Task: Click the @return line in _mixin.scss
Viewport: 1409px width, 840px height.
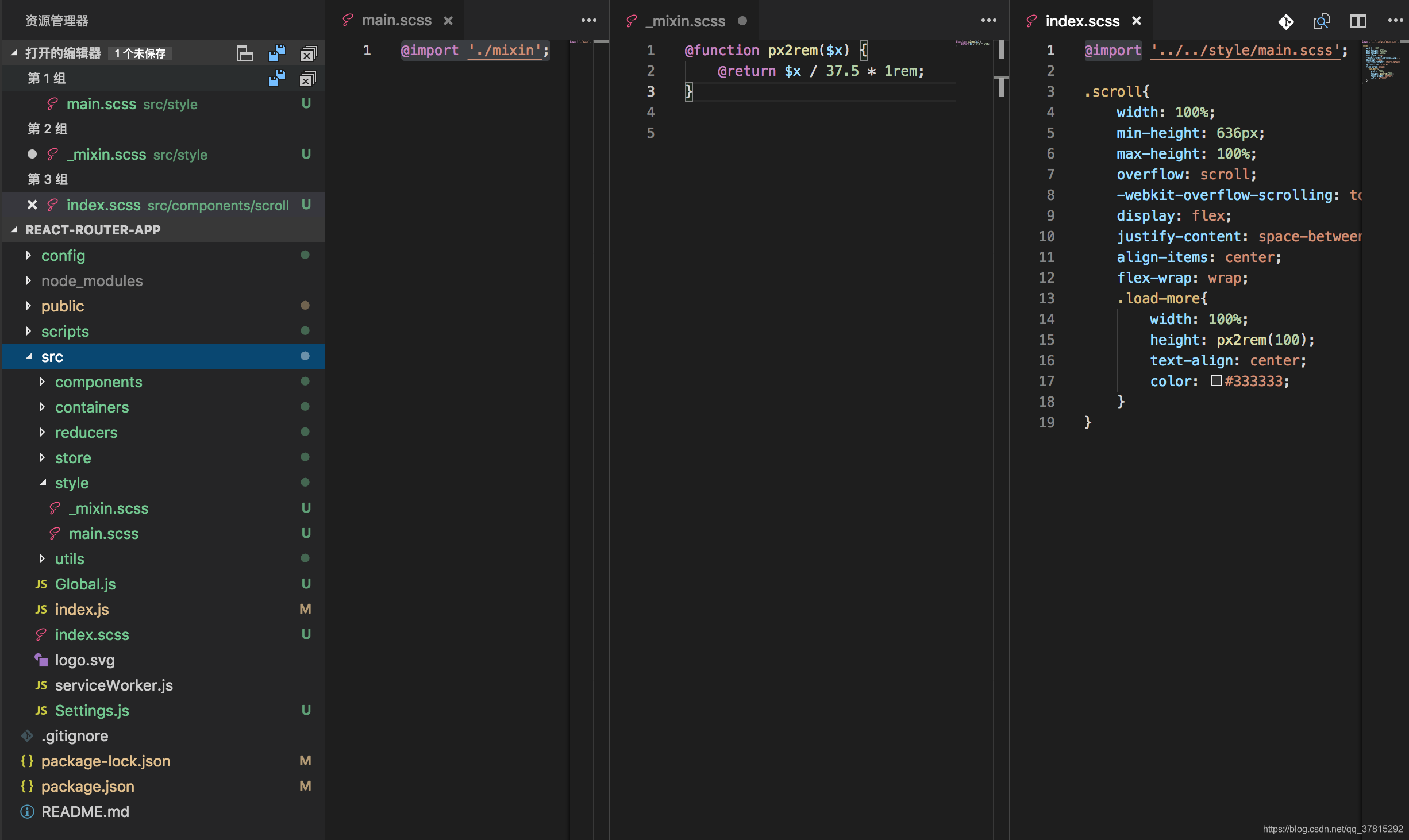Action: pyautogui.click(x=821, y=71)
